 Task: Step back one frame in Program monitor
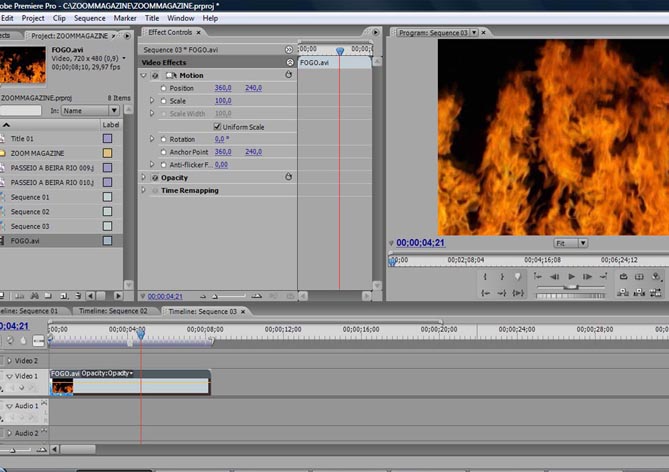point(555,277)
